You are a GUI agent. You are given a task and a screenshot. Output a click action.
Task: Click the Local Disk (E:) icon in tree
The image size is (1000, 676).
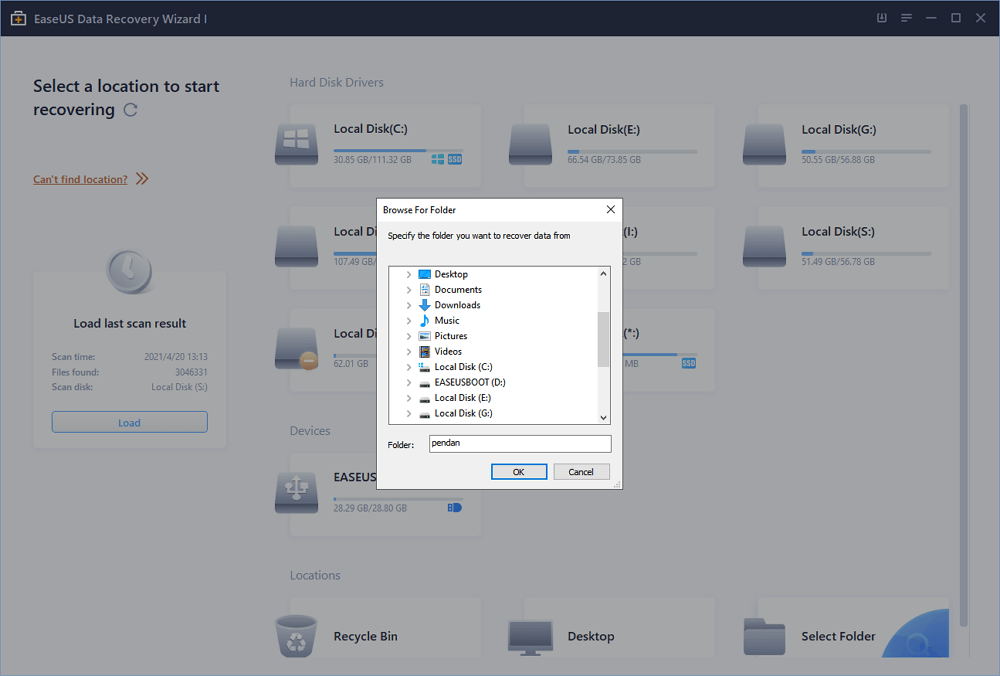425,398
